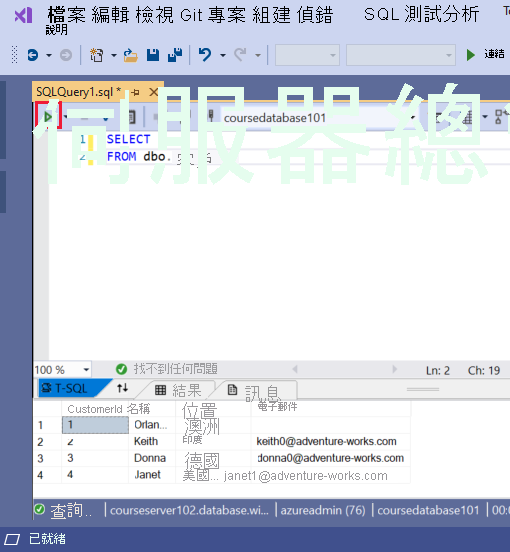510x552 pixels.
Task: Select the Donna name cell
Action: (152, 458)
